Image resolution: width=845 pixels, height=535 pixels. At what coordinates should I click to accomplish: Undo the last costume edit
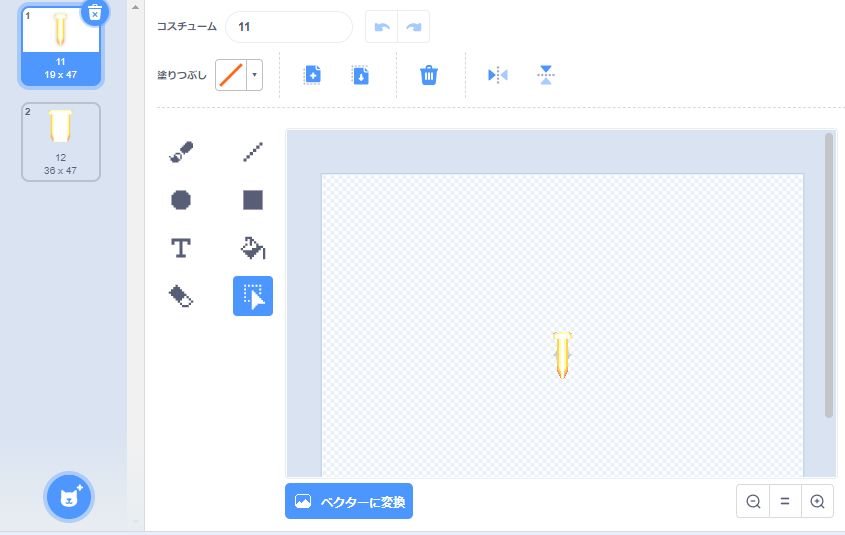(382, 27)
